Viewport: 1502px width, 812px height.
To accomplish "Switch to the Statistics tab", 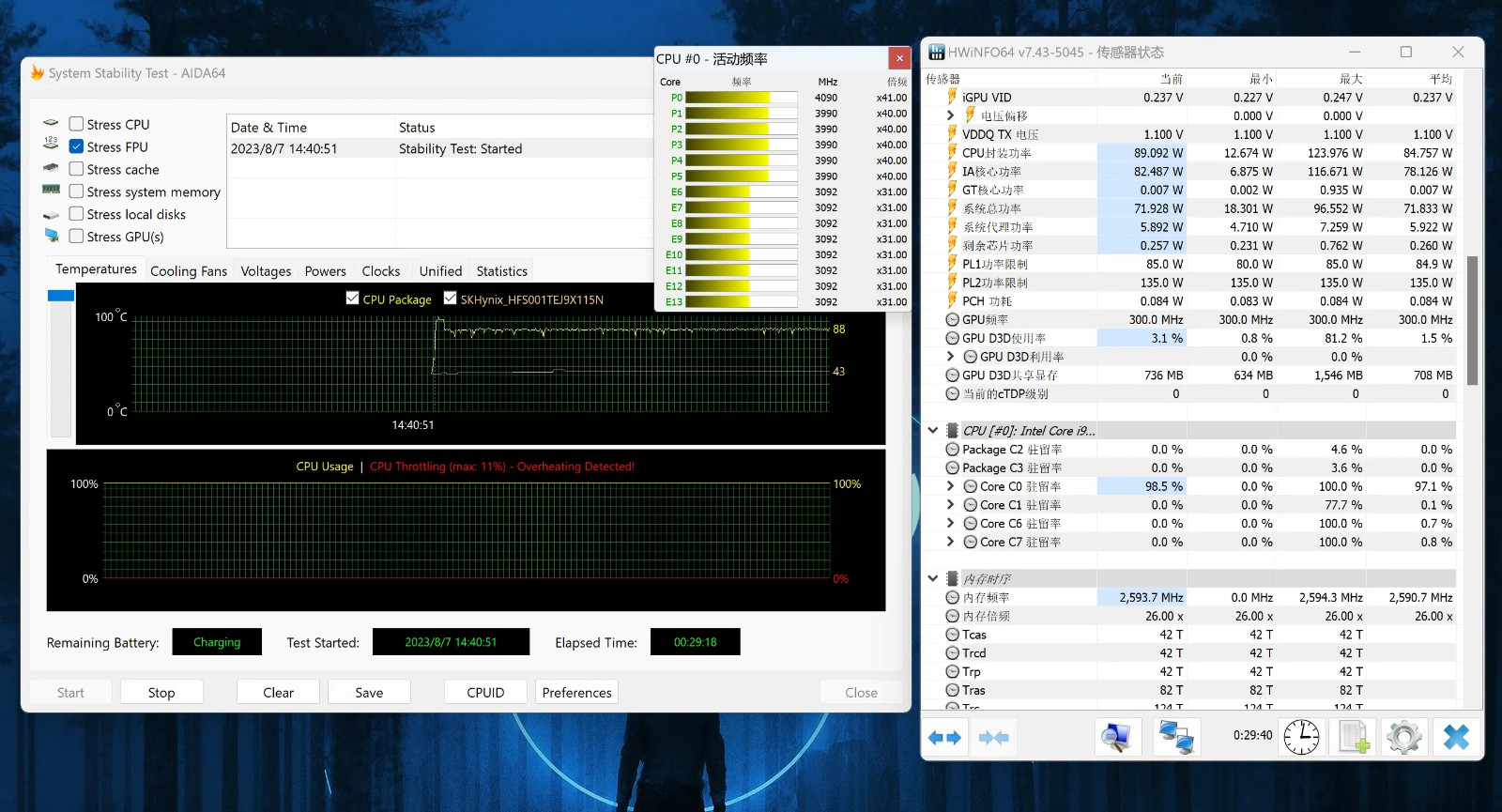I will point(502,271).
